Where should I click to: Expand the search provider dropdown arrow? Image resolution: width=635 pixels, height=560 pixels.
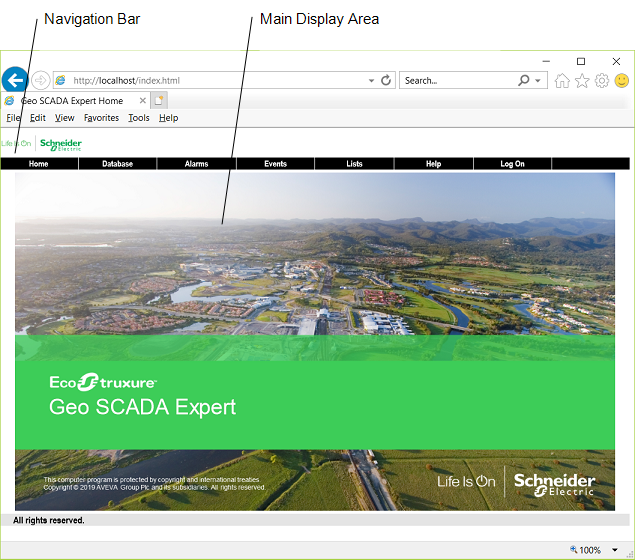(538, 80)
